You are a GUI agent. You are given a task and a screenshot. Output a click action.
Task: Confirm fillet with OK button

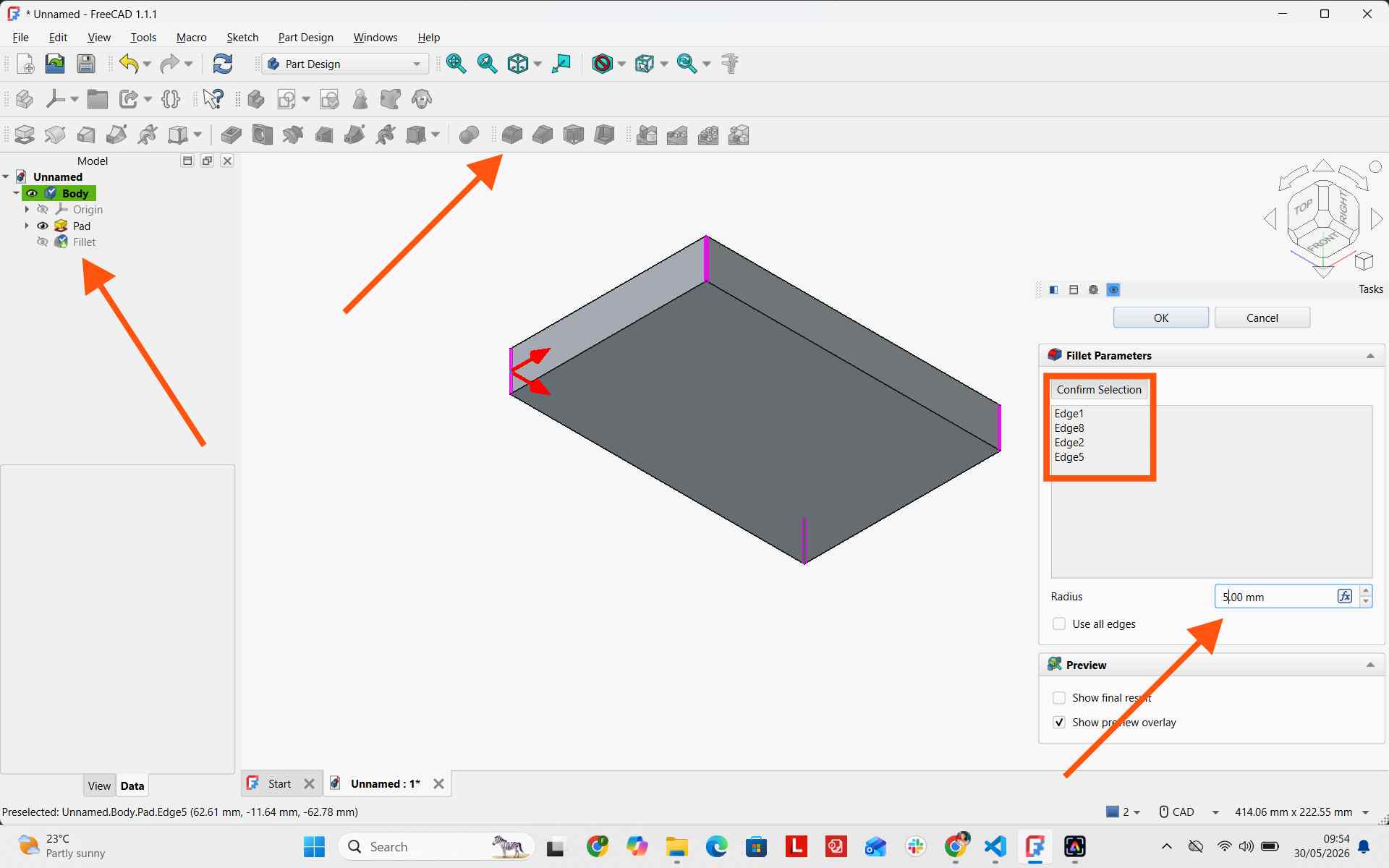(x=1161, y=318)
